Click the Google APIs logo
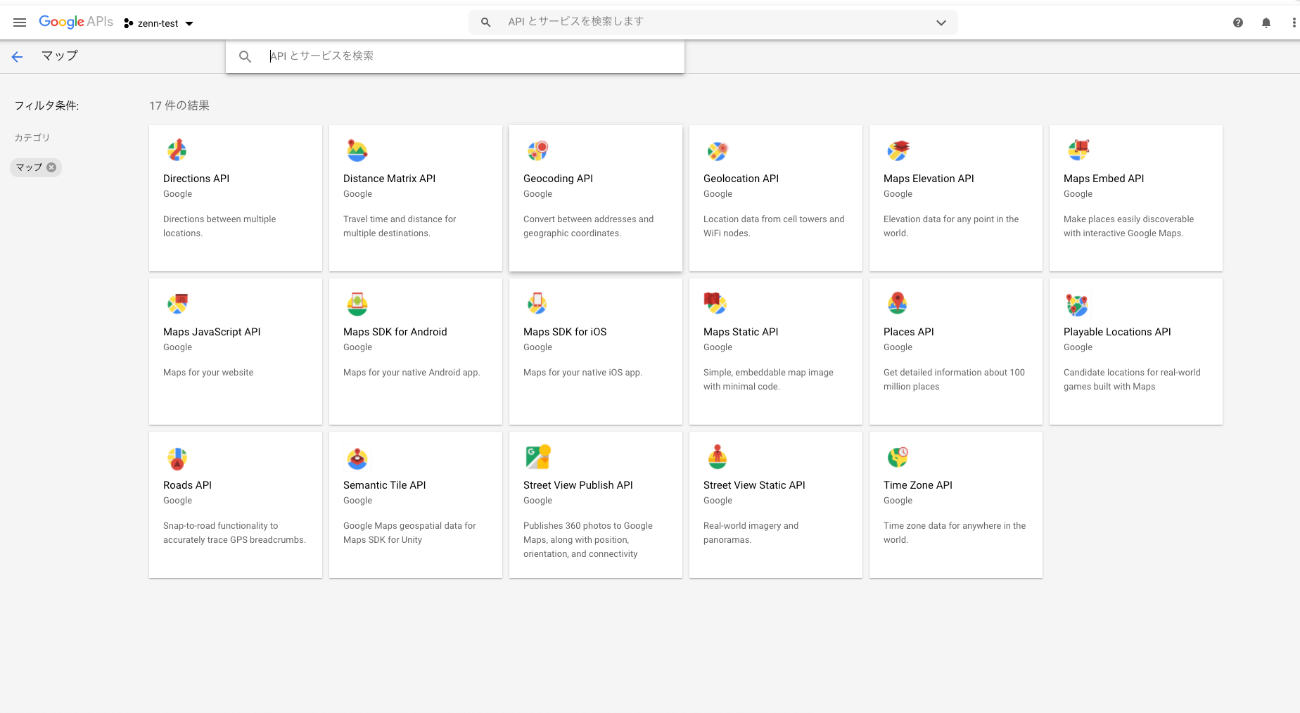Screen dimensions: 1300x713 76,22
